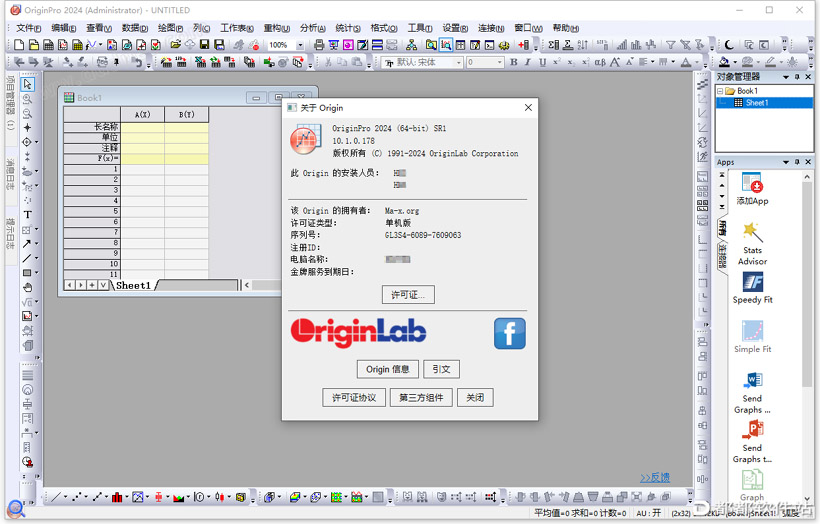
Task: Click the >>反馈 feedback link
Action: tap(655, 477)
